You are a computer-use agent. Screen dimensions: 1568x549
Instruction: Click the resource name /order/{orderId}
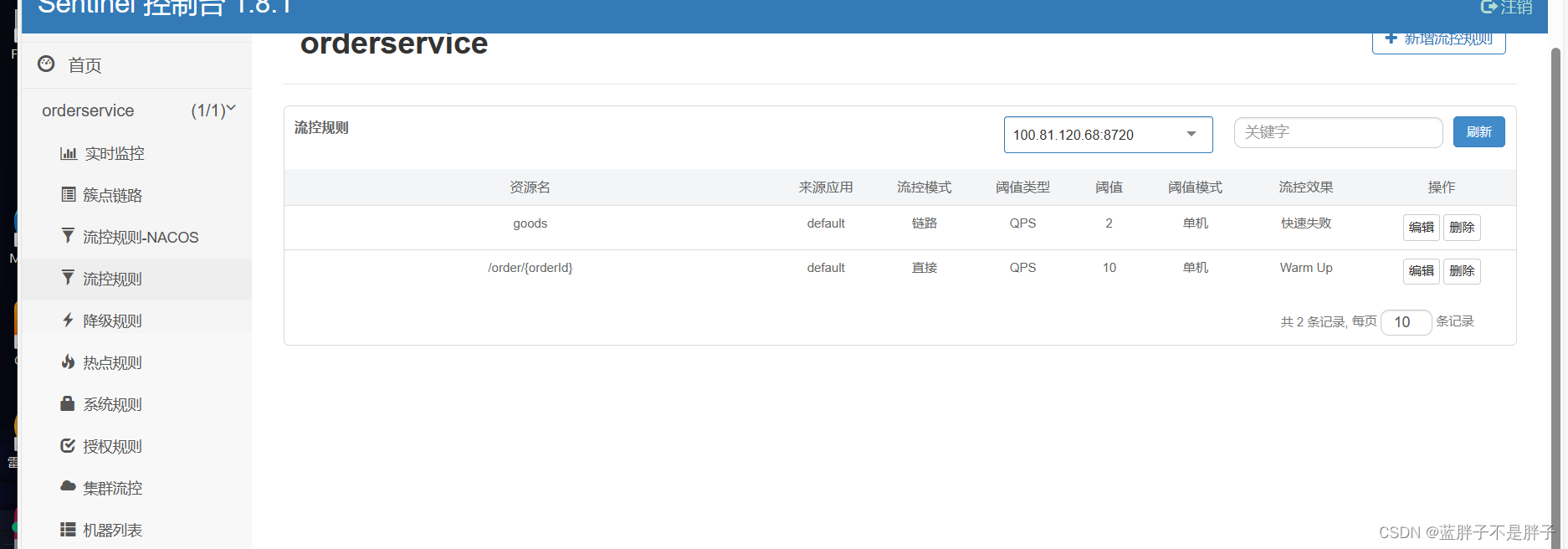530,268
